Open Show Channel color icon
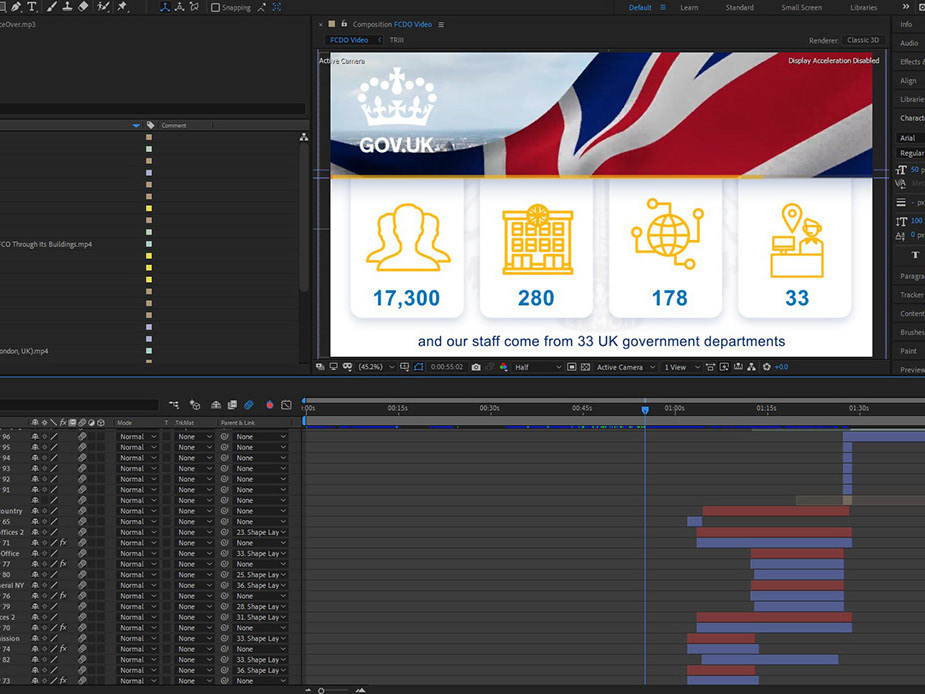The image size is (925, 694). (x=503, y=367)
